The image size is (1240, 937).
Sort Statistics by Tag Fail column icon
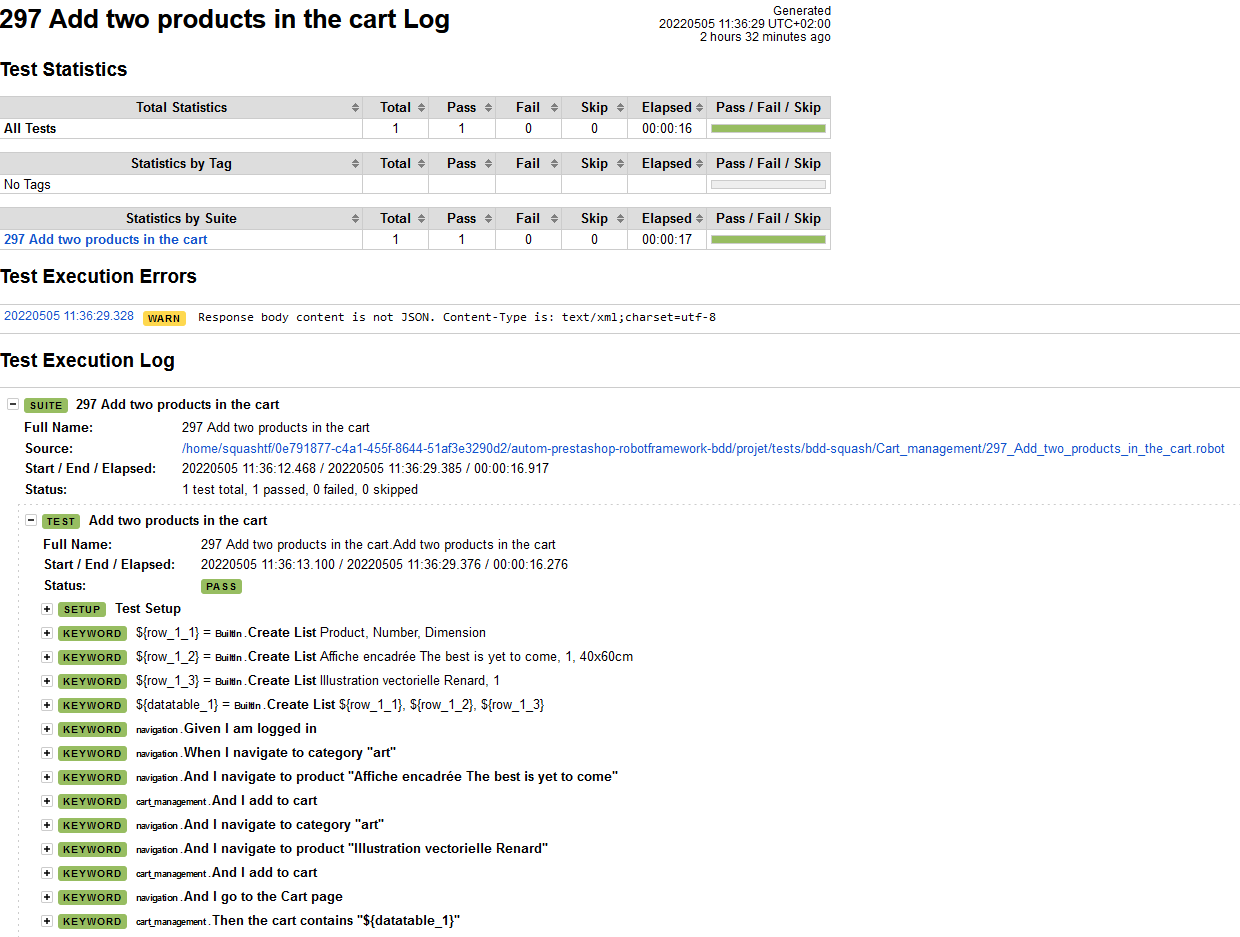553,164
